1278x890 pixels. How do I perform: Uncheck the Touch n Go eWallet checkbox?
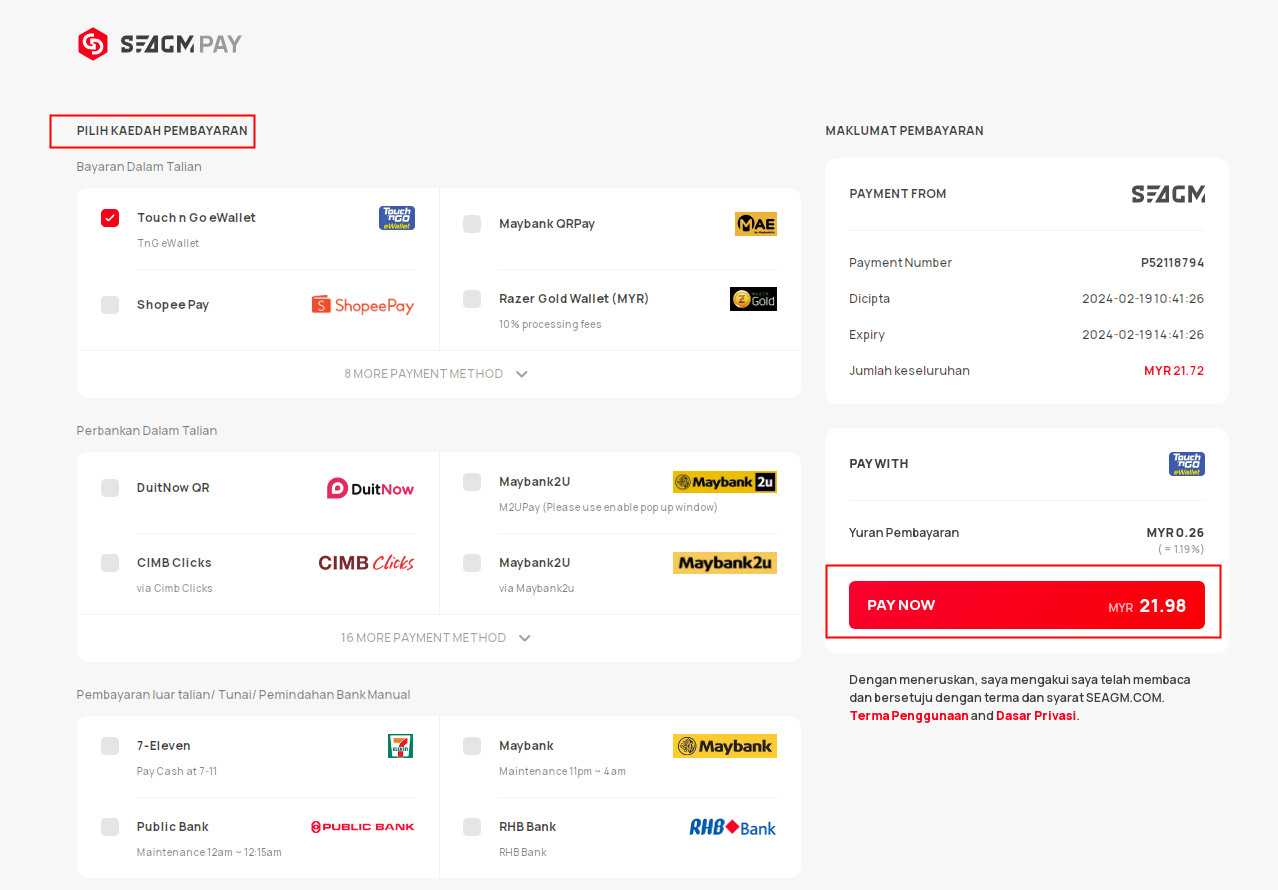(110, 218)
